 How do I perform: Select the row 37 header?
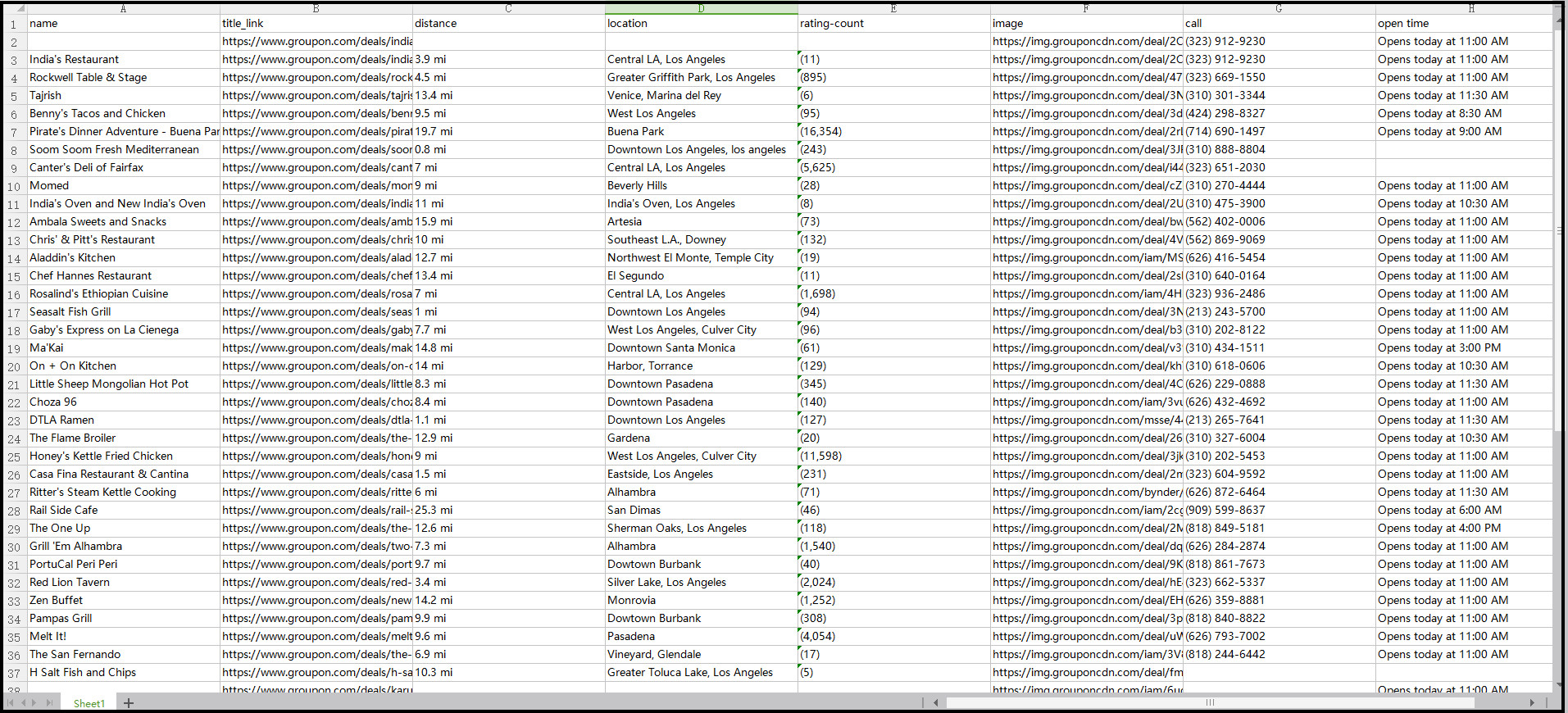[14, 673]
